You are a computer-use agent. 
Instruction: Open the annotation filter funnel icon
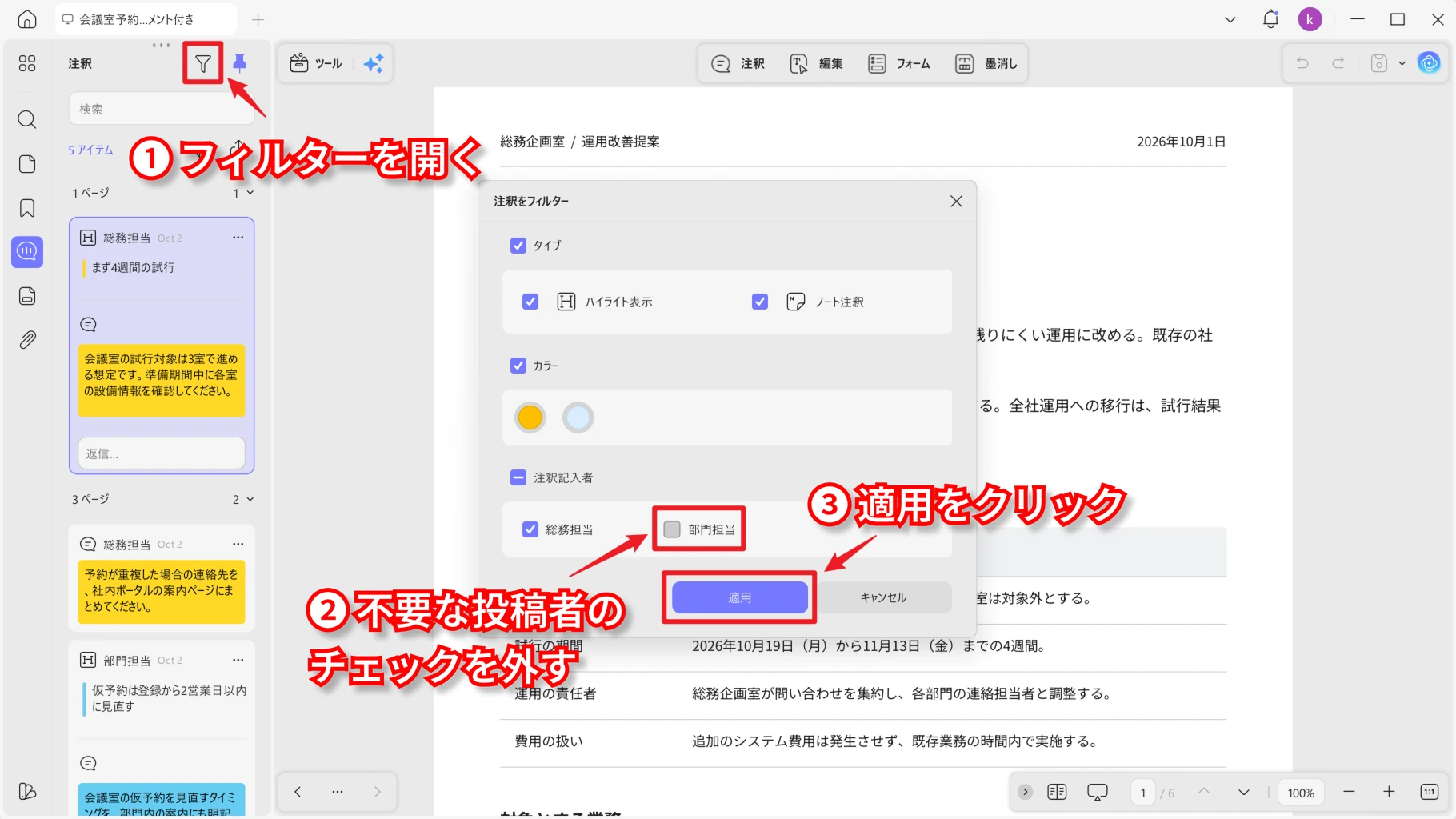pyautogui.click(x=203, y=63)
